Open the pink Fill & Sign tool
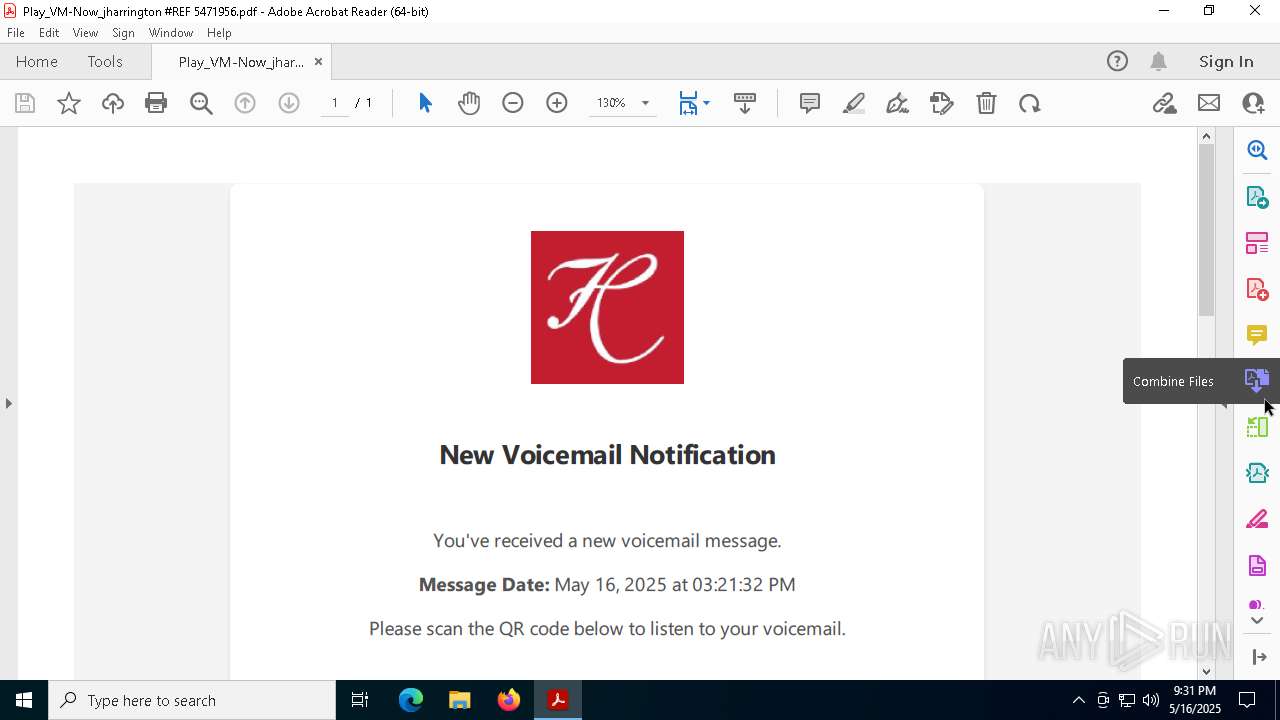The height and width of the screenshot is (720, 1280). coord(1257,520)
